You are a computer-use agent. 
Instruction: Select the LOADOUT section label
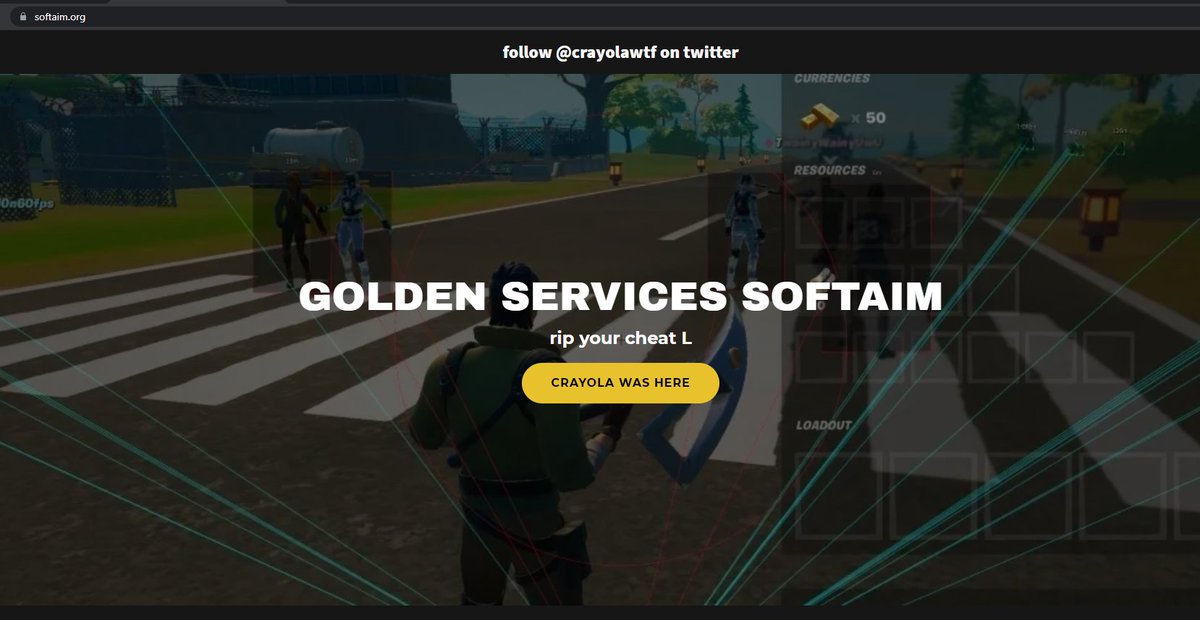[824, 425]
